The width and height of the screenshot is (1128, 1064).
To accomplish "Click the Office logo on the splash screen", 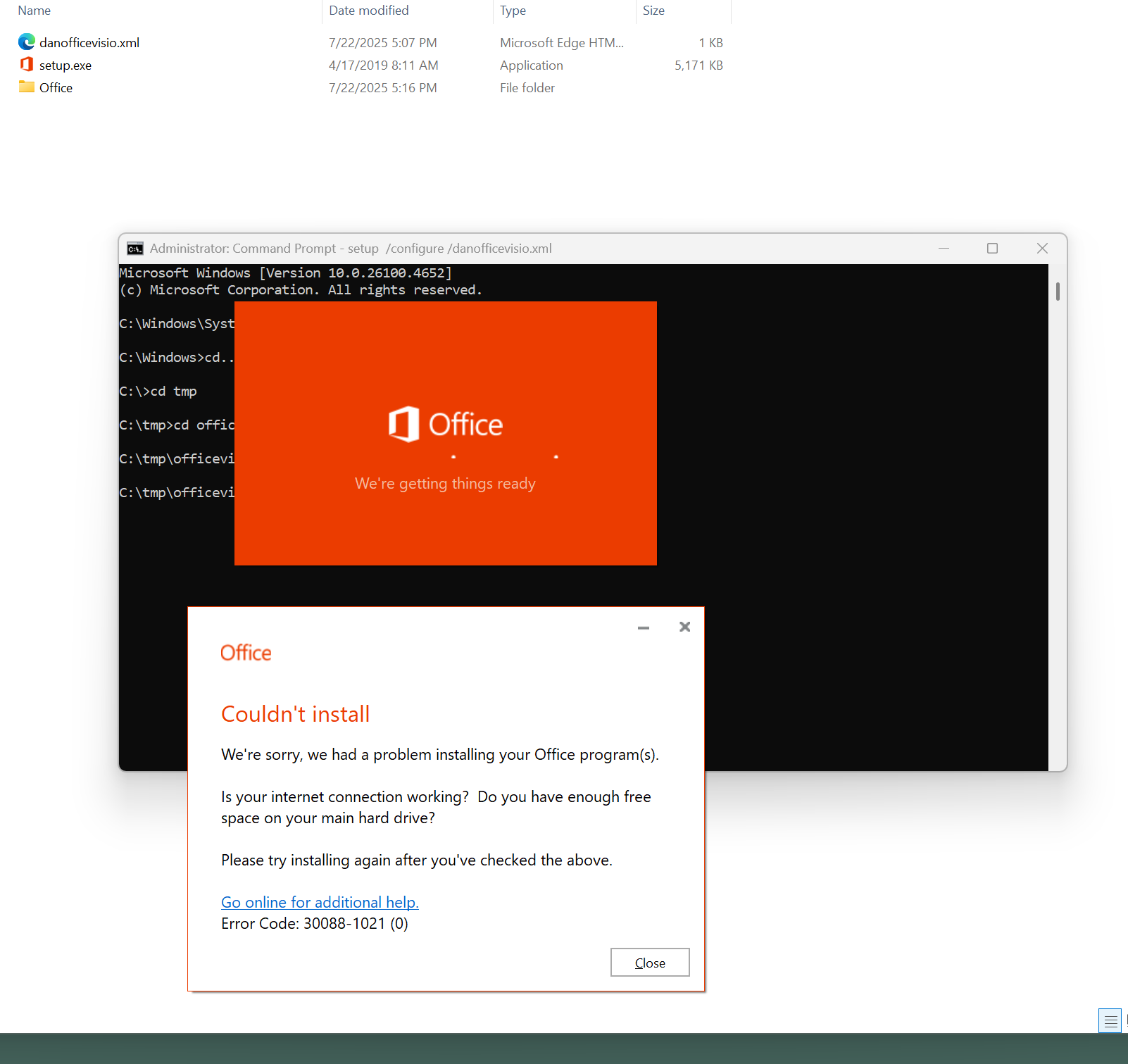I will pyautogui.click(x=445, y=424).
